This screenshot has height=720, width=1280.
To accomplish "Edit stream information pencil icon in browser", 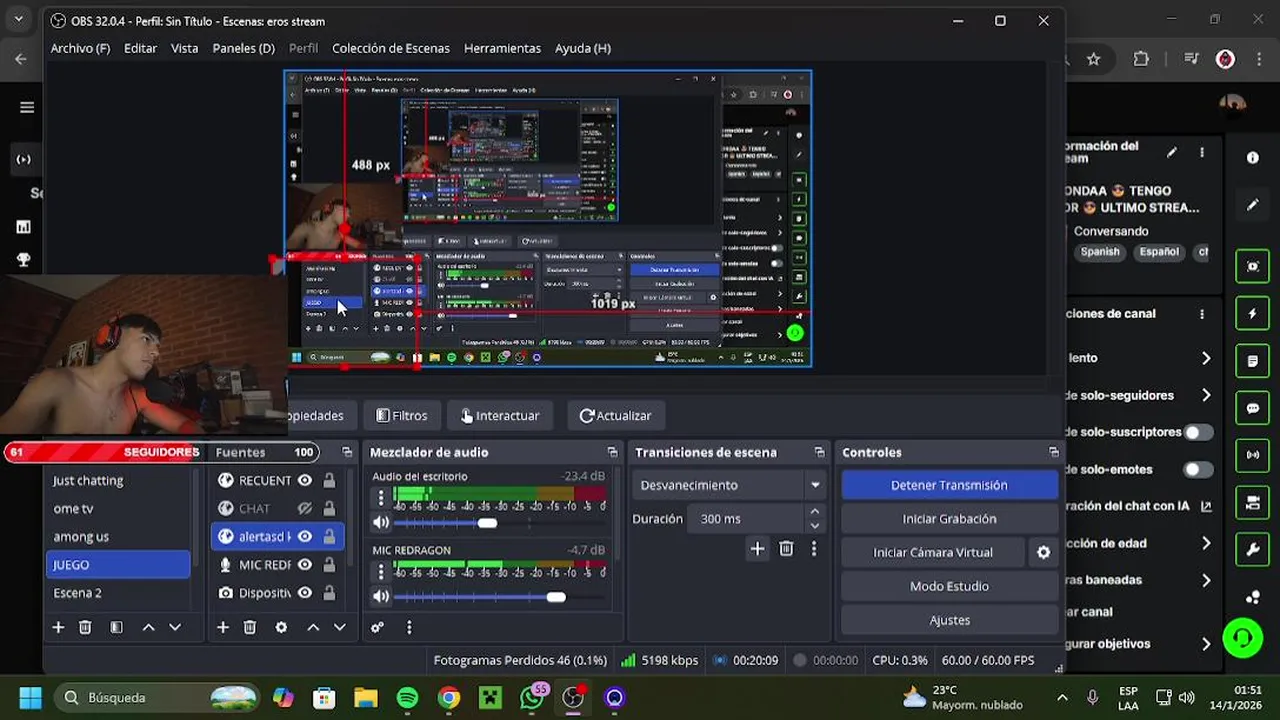I will [x=1172, y=152].
